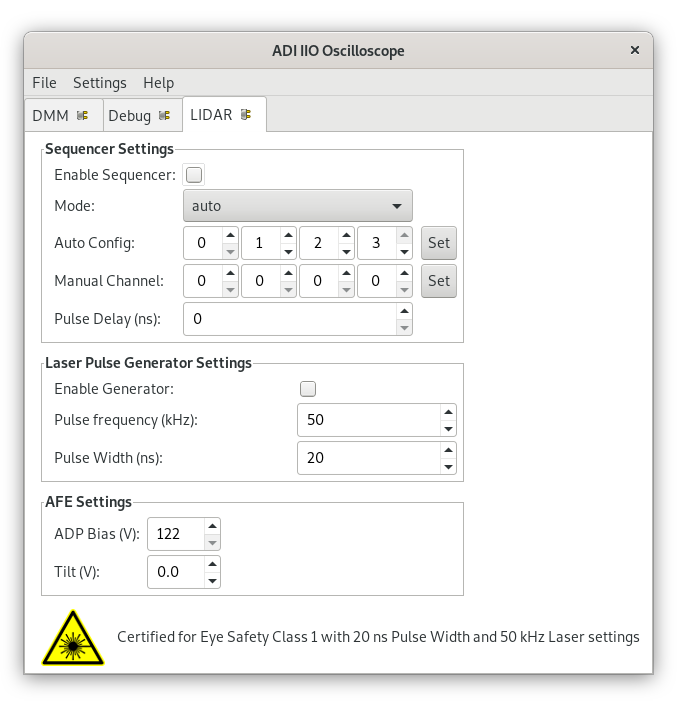
Task: Click Set button for Auto Config
Action: [x=439, y=243]
